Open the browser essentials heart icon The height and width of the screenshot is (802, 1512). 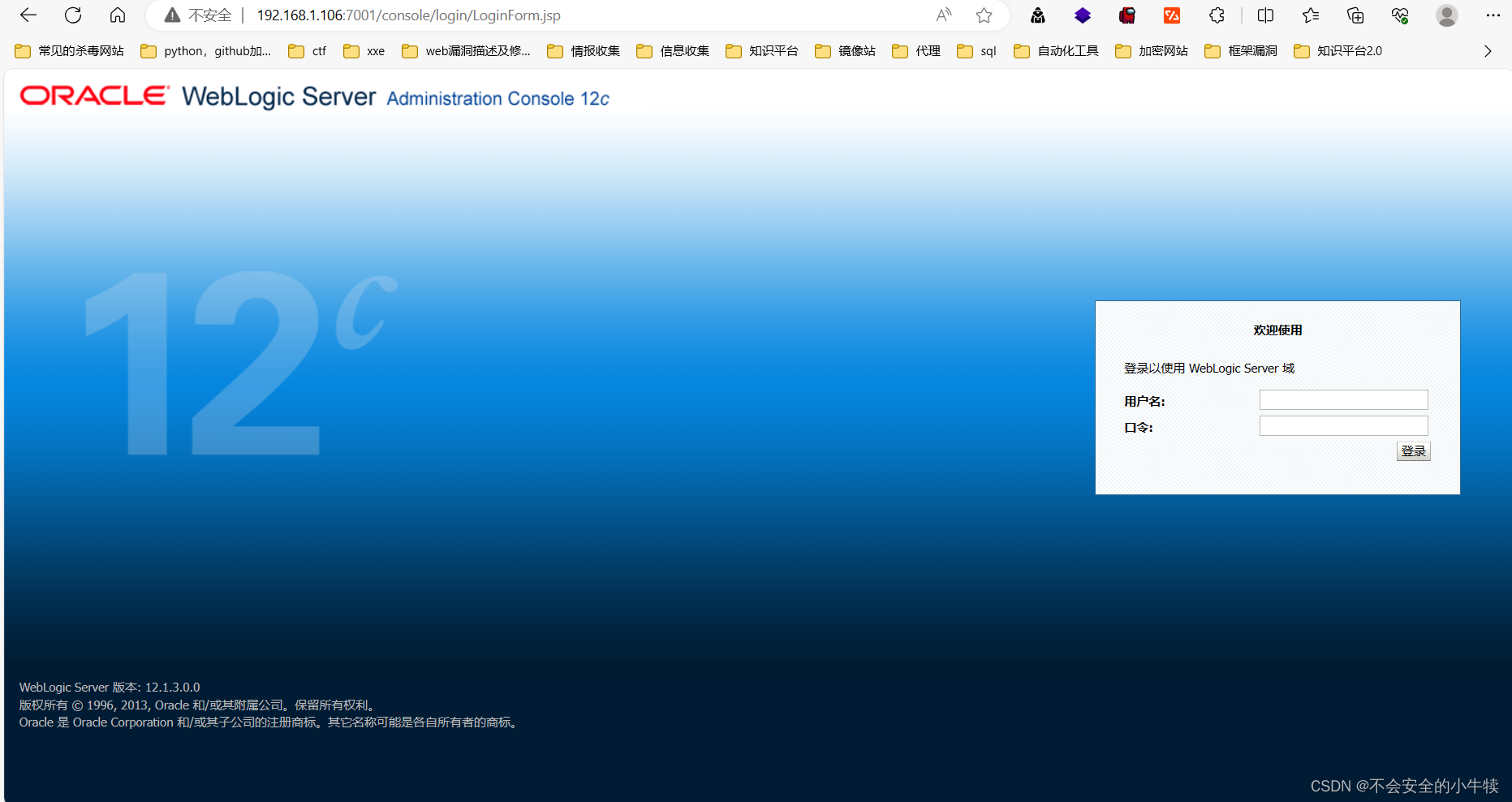point(1400,15)
